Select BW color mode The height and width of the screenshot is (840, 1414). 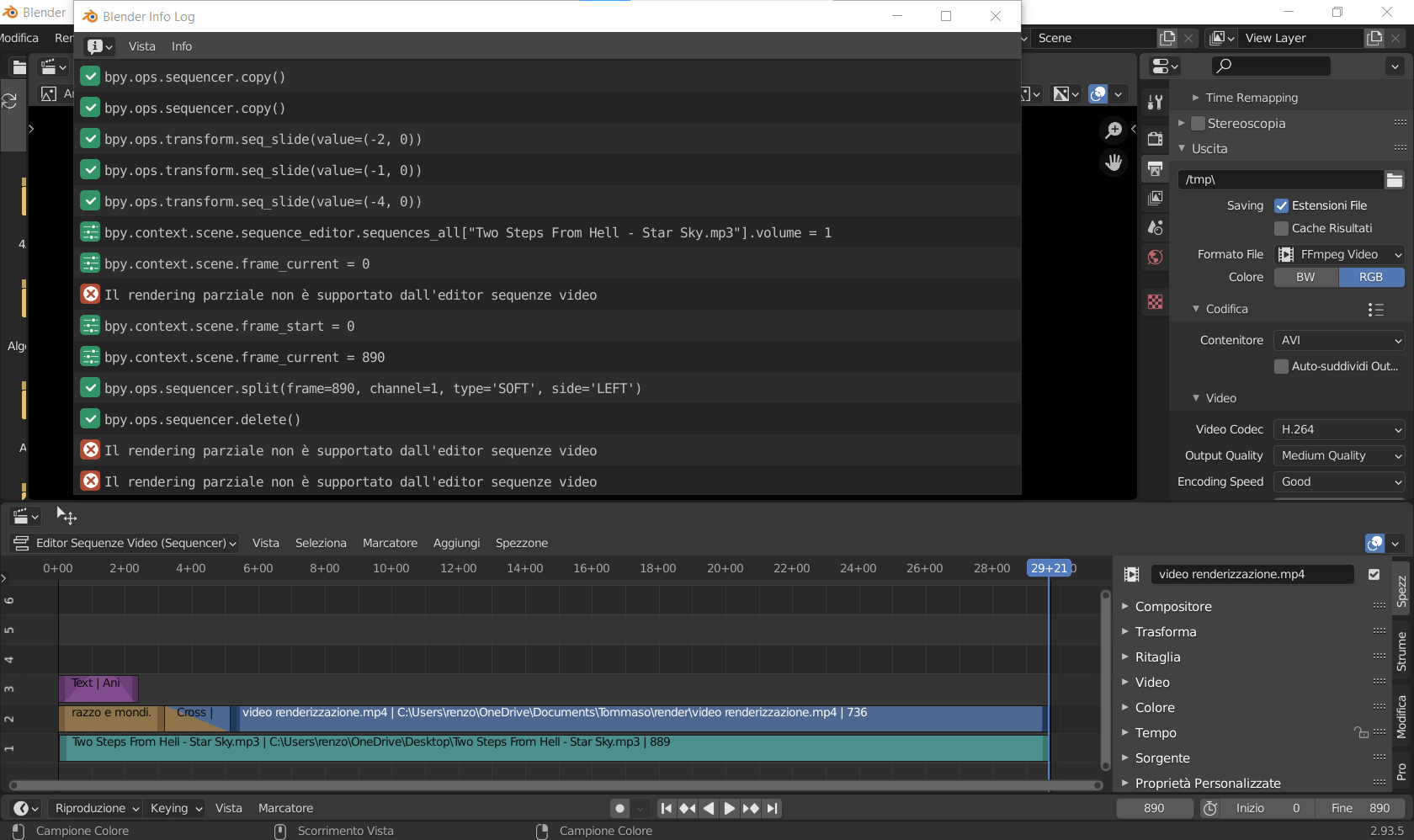click(x=1305, y=277)
